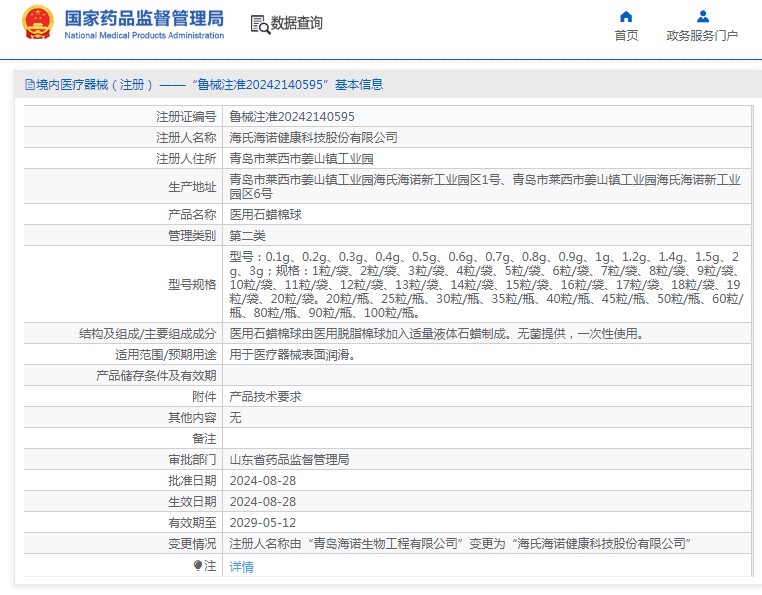Click the 管理类别 row label
The width and height of the screenshot is (762, 595).
point(192,236)
